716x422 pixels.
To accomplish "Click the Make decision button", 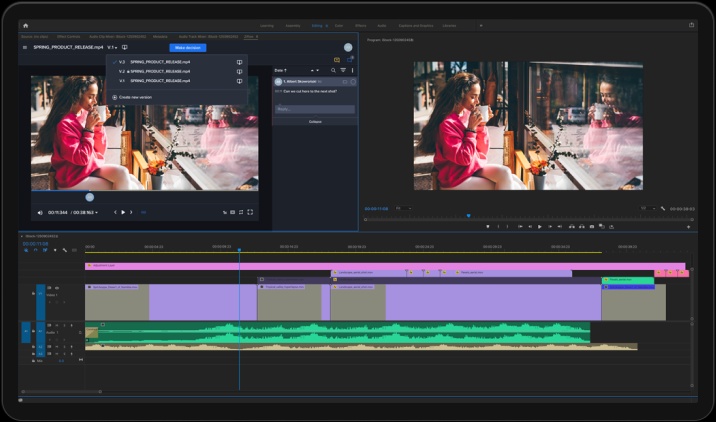I will click(188, 47).
